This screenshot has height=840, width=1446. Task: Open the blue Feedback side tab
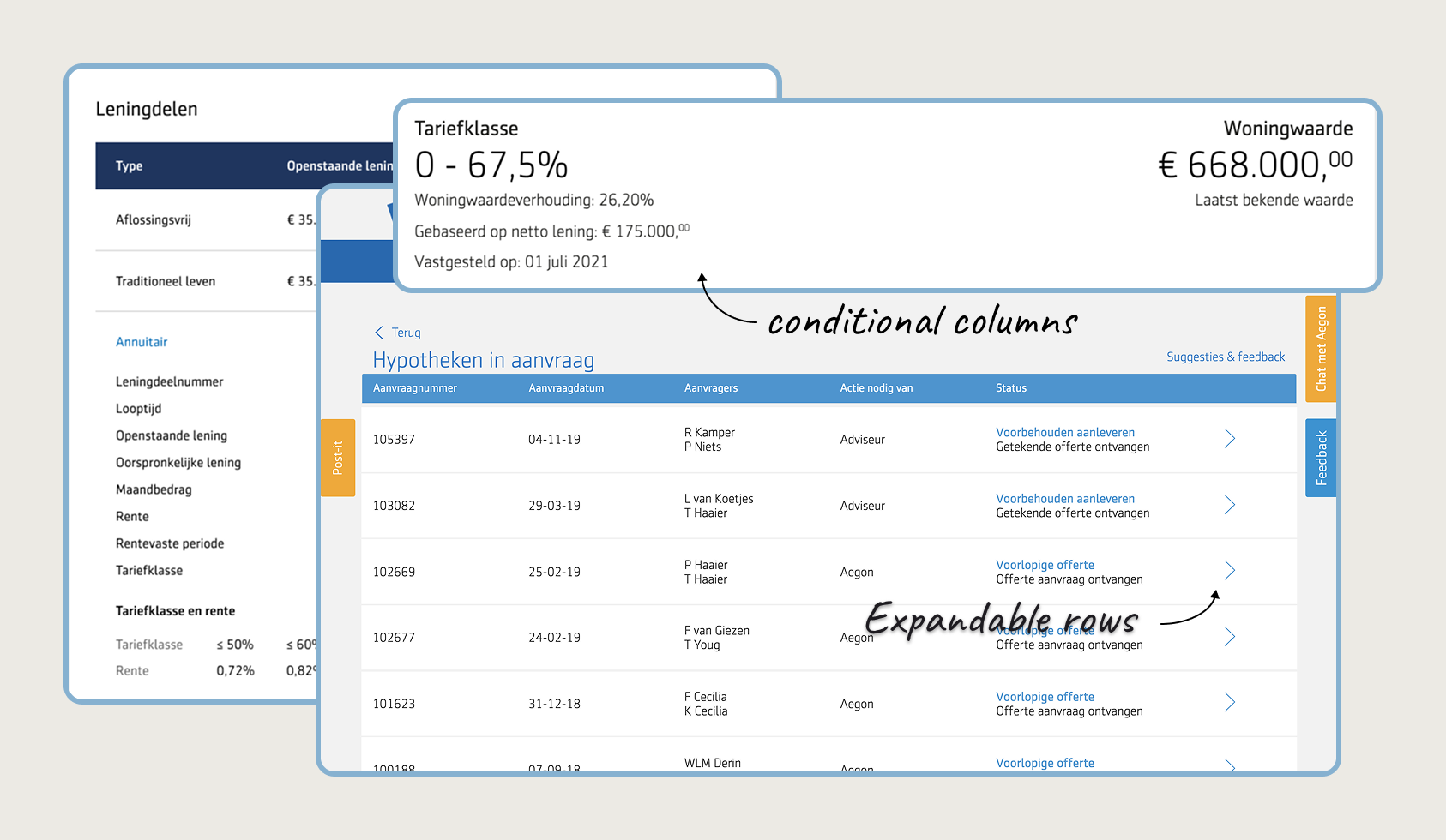coord(1321,458)
